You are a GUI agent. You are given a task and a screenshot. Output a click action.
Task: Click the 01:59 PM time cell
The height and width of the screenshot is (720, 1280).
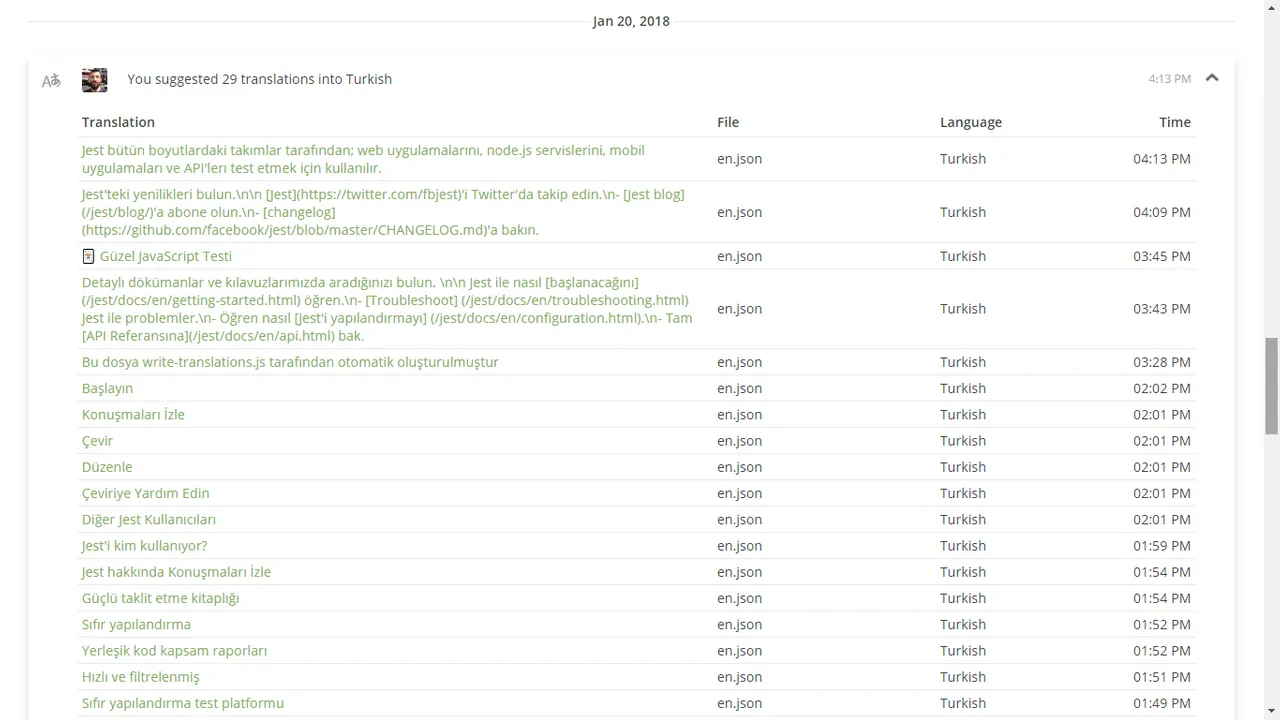pos(1162,546)
